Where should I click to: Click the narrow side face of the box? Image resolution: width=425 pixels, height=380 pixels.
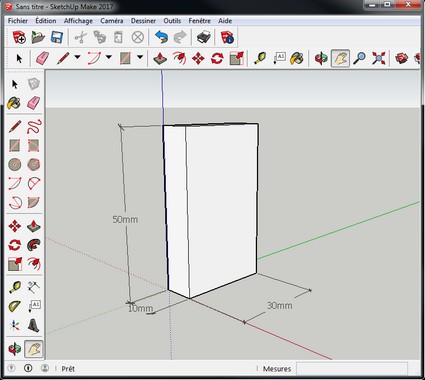[176, 210]
